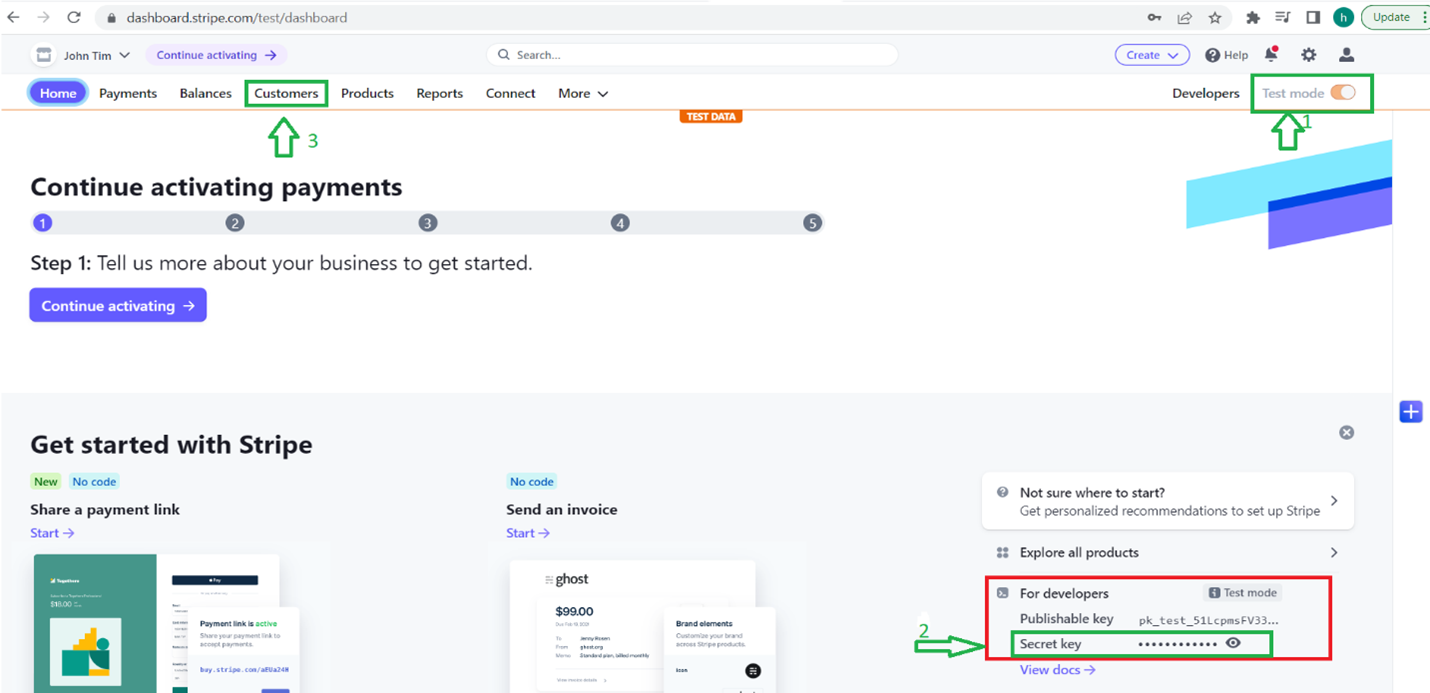The height and width of the screenshot is (693, 1430).
Task: Open the notifications bell
Action: 1271,55
